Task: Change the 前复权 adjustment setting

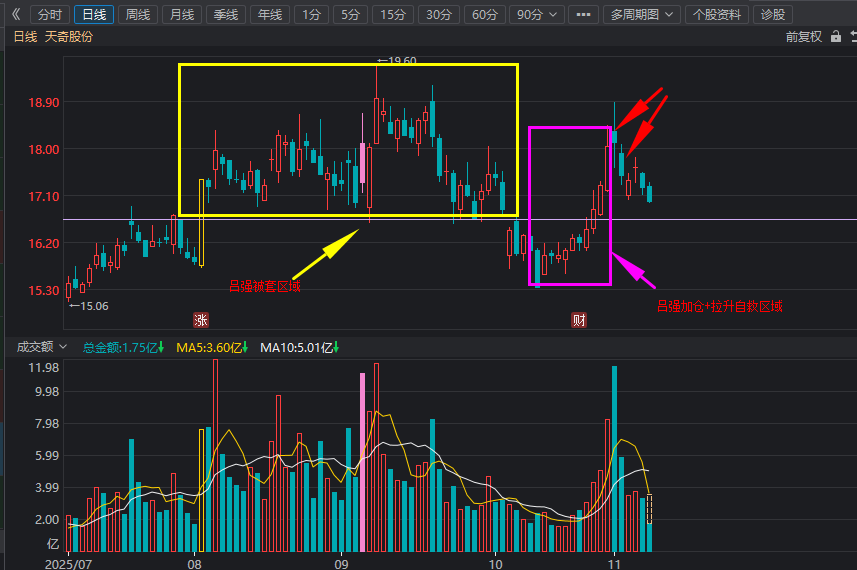Action: pyautogui.click(x=803, y=37)
